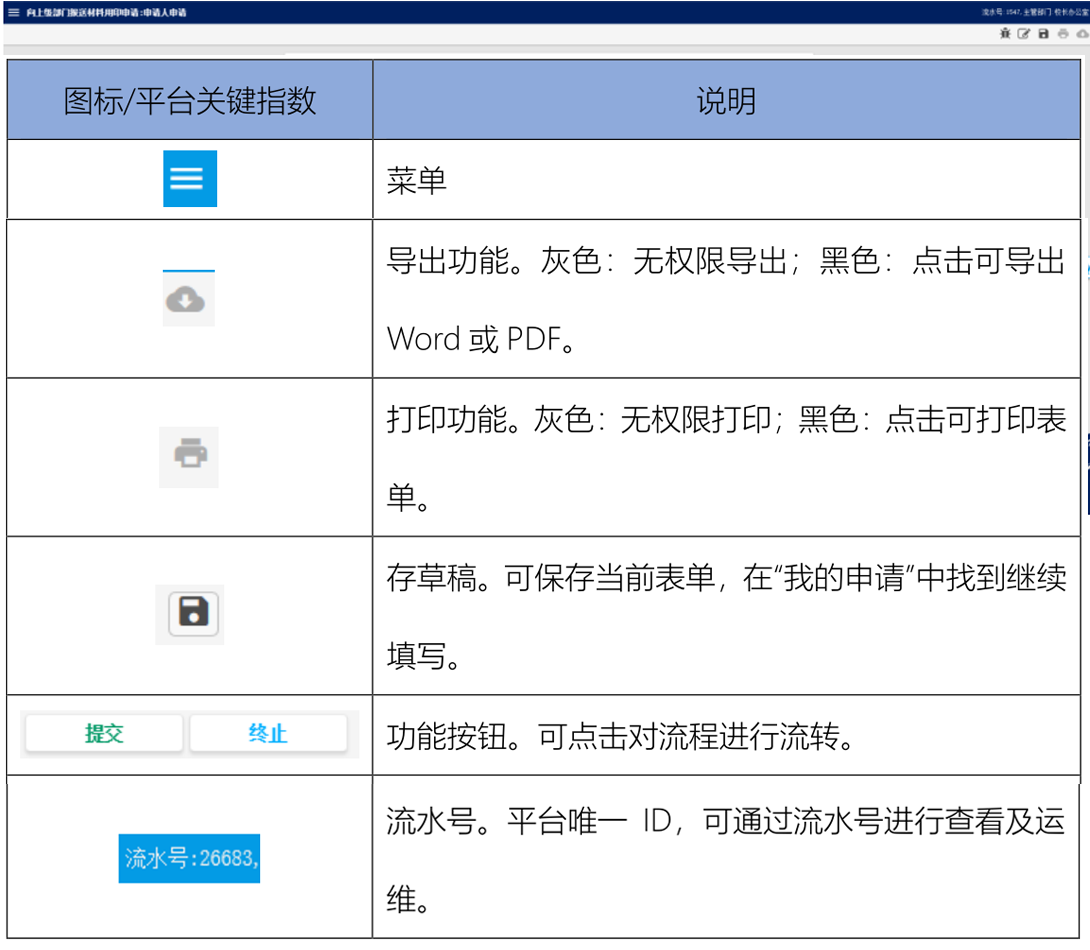Select the 说明 column header
Screen dimensions: 1090x950
click(726, 100)
